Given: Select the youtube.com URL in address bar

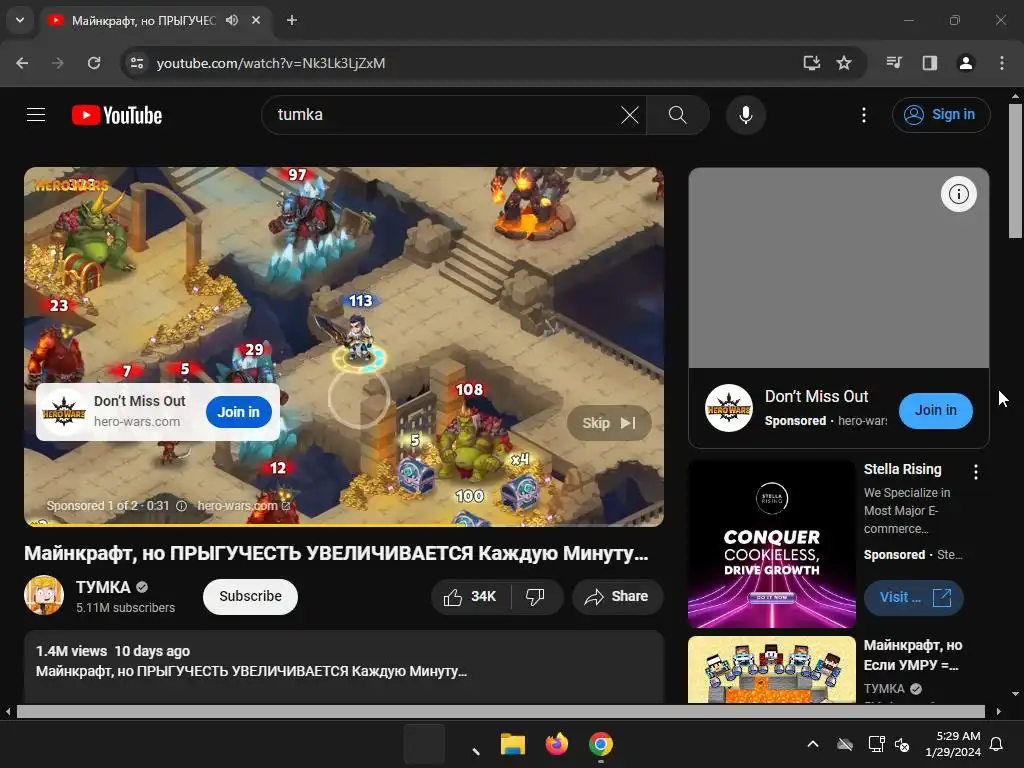Looking at the screenshot, I should [271, 63].
